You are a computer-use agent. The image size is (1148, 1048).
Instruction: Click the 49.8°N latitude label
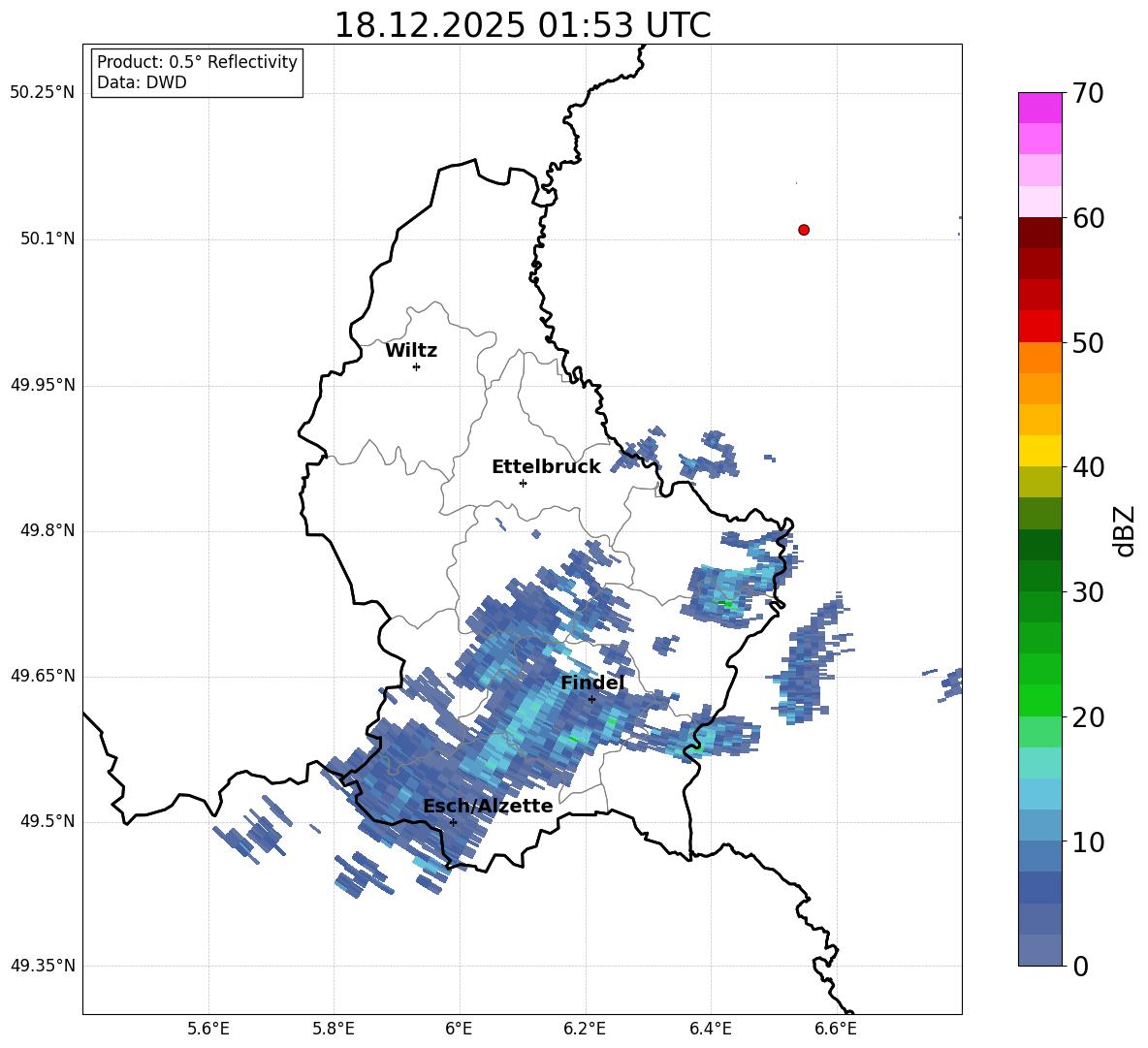click(x=48, y=530)
